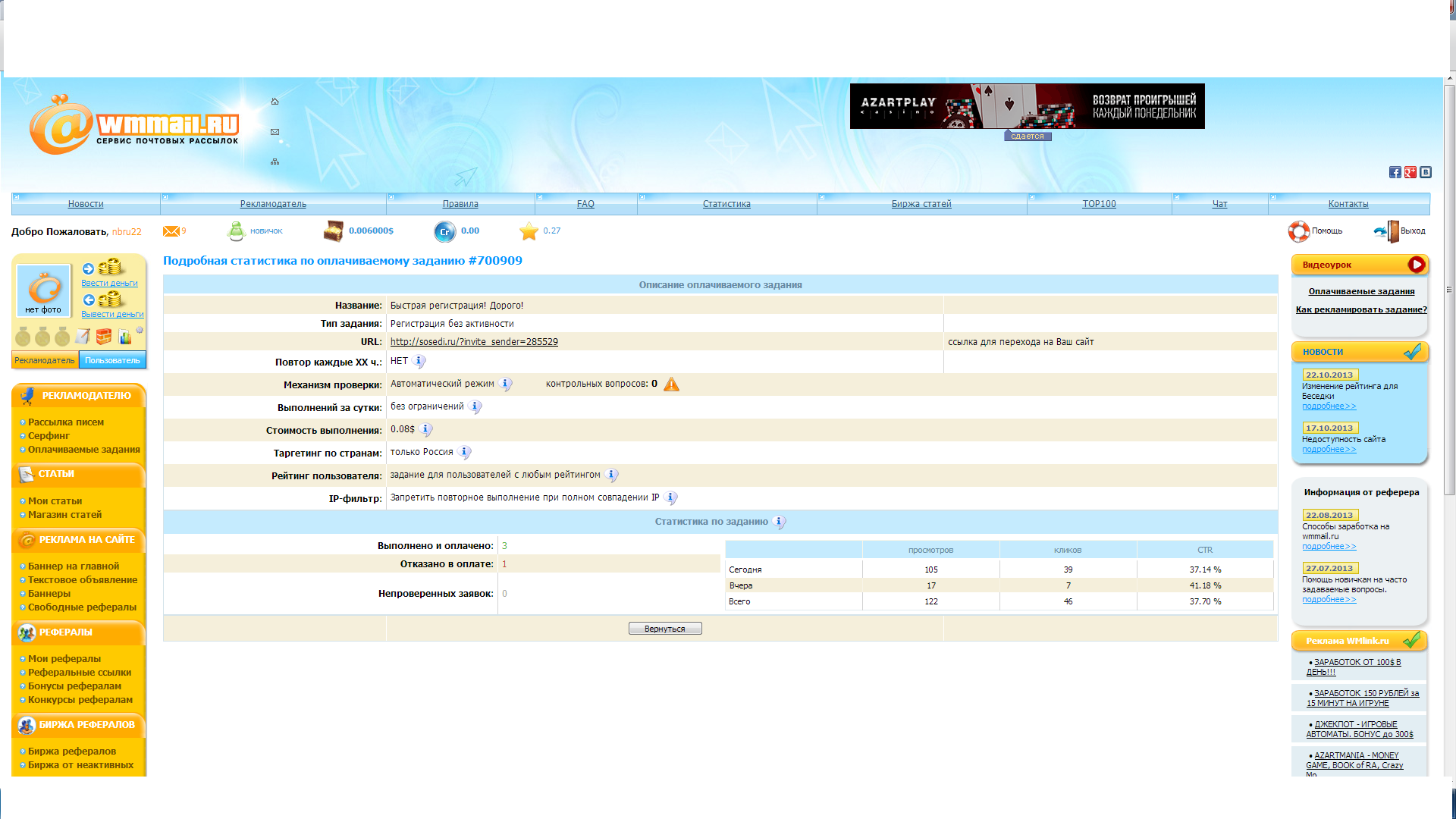Click the treasure chest balance icon
This screenshot has height=819, width=1456.
click(333, 231)
